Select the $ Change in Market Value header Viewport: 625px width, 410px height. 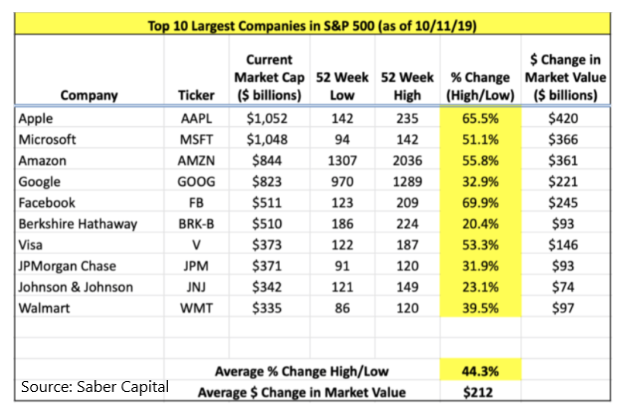pos(566,77)
